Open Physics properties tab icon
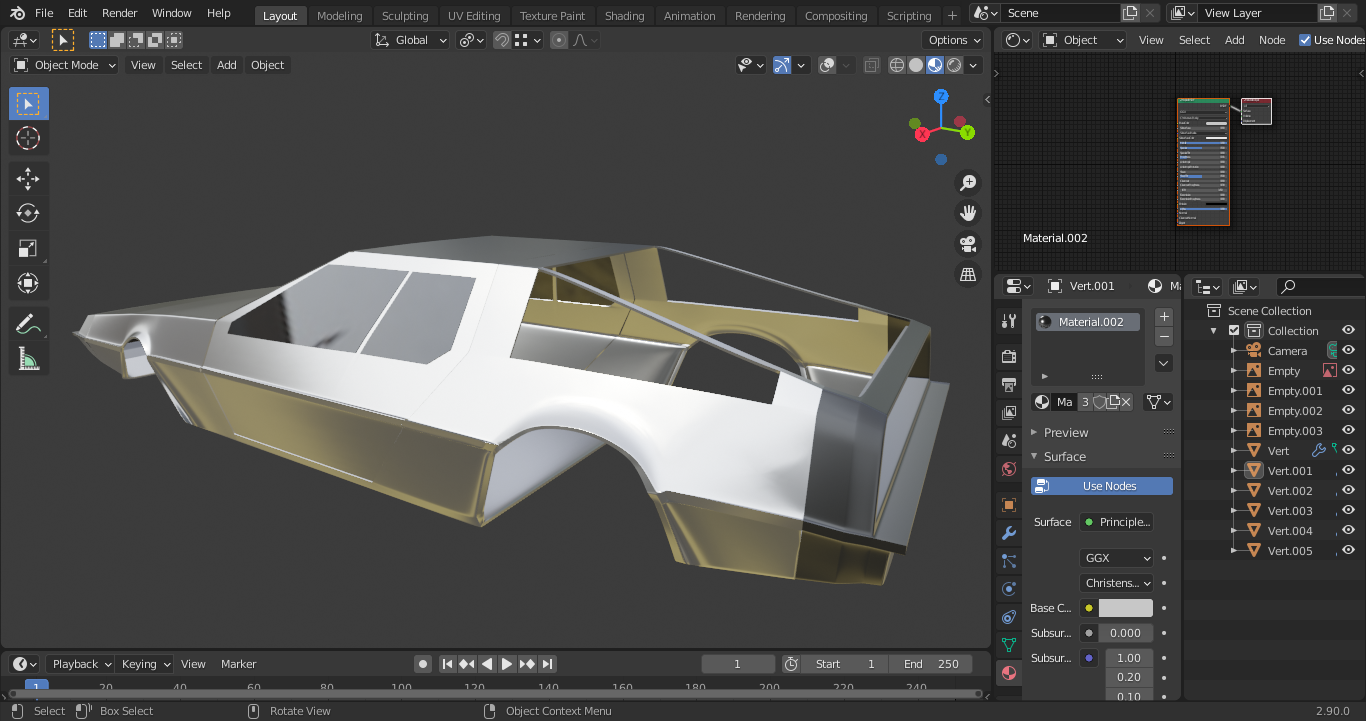The image size is (1366, 721). point(1008,589)
